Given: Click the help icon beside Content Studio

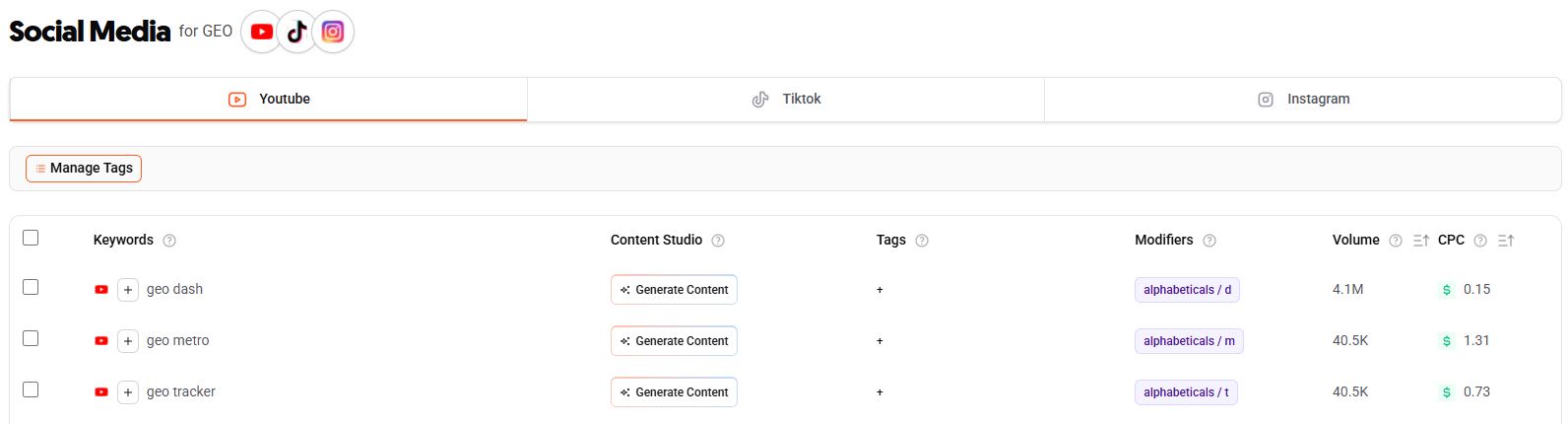Looking at the screenshot, I should click(718, 241).
